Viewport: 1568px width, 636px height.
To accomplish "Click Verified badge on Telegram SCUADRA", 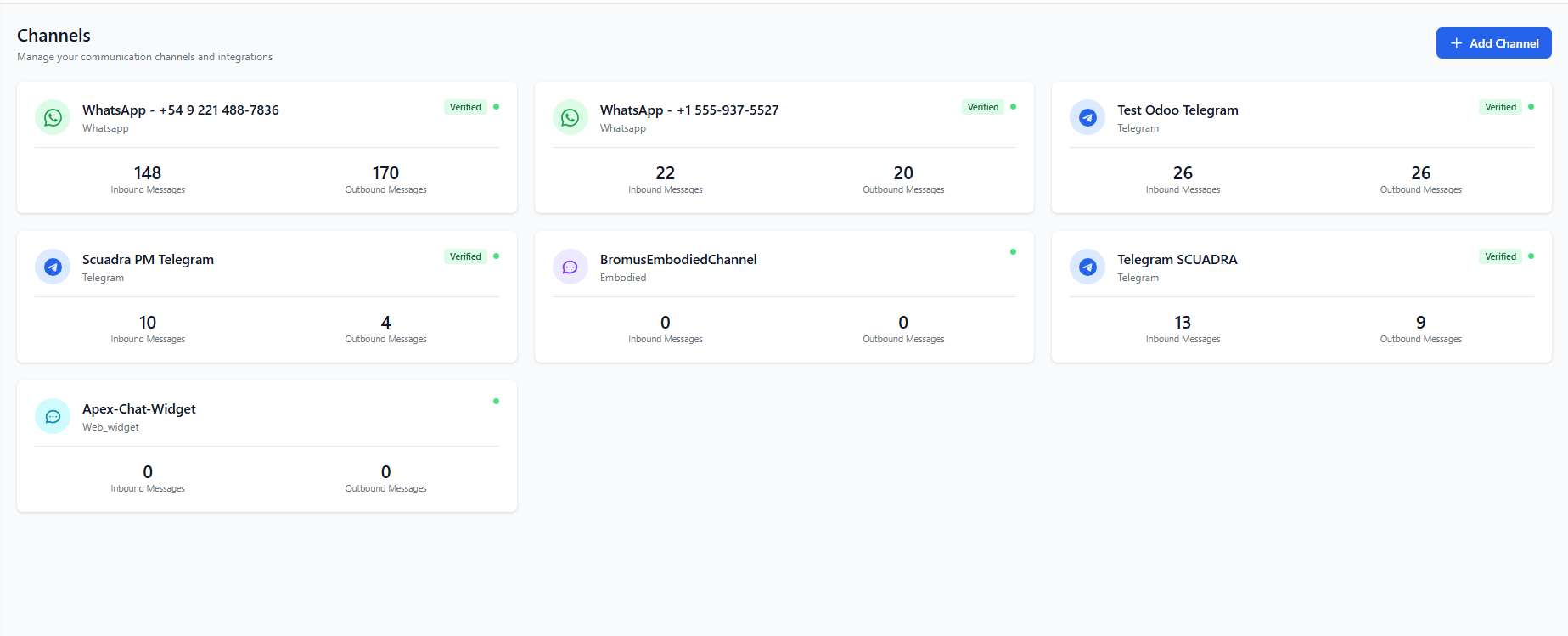I will [x=1500, y=256].
